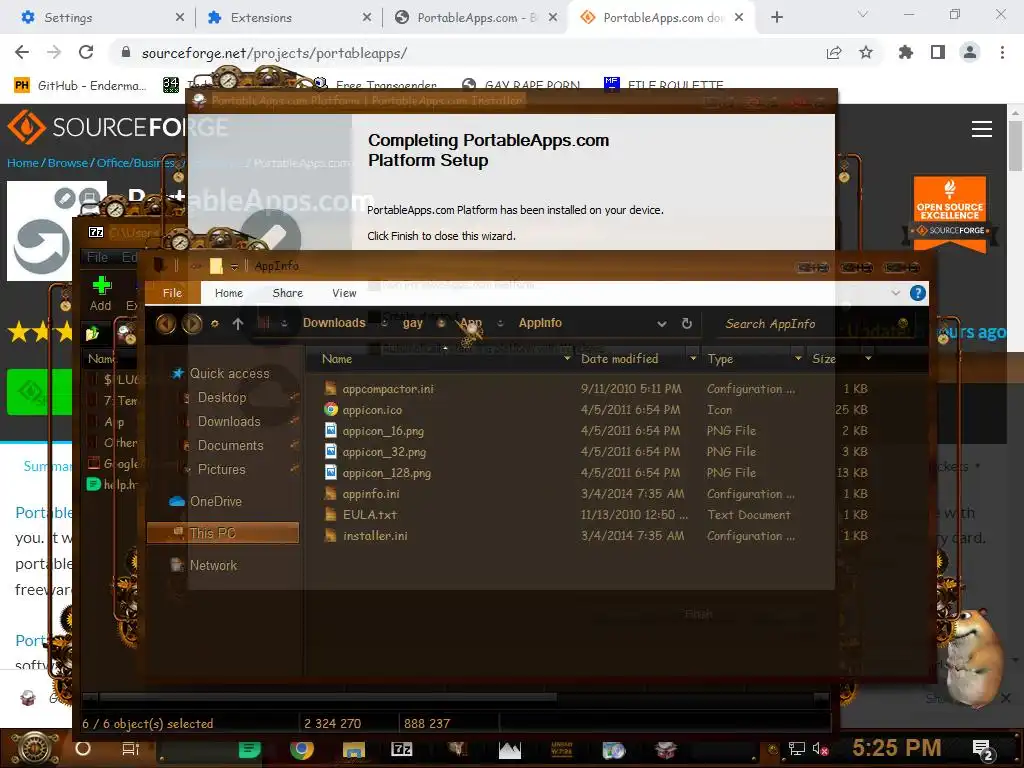Click the green Add icon in 7-Zip
The width and height of the screenshot is (1024, 768).
(x=101, y=285)
